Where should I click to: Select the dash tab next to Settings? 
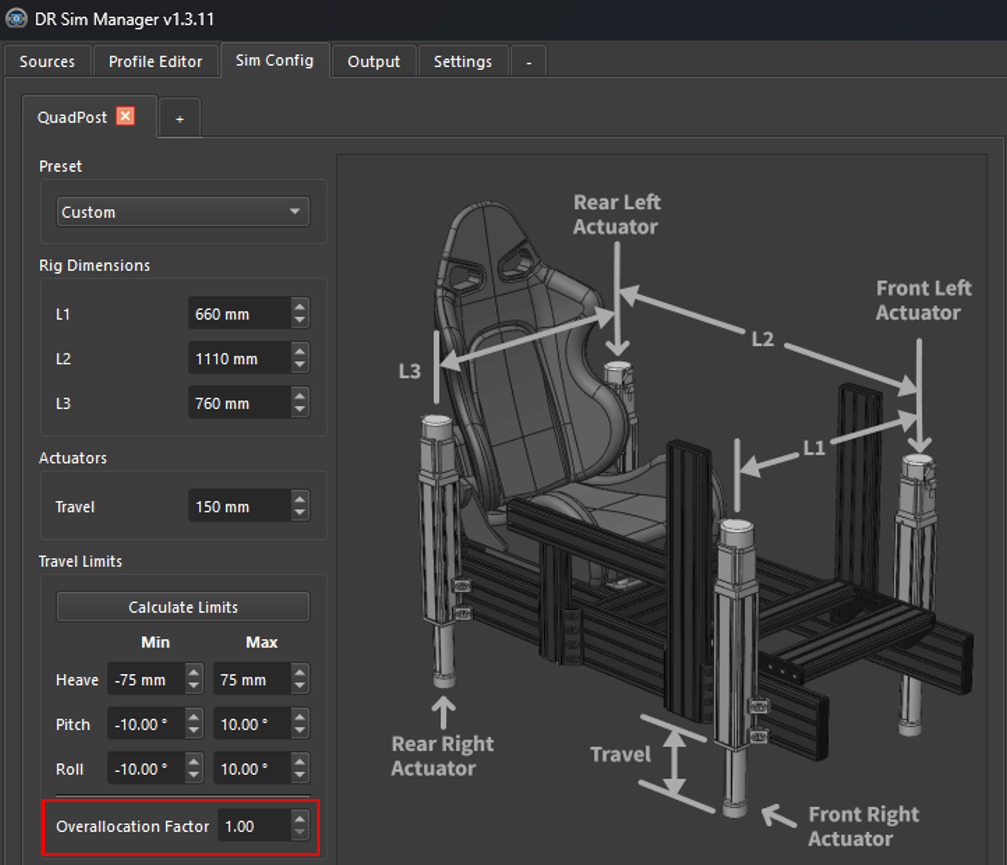[528, 61]
